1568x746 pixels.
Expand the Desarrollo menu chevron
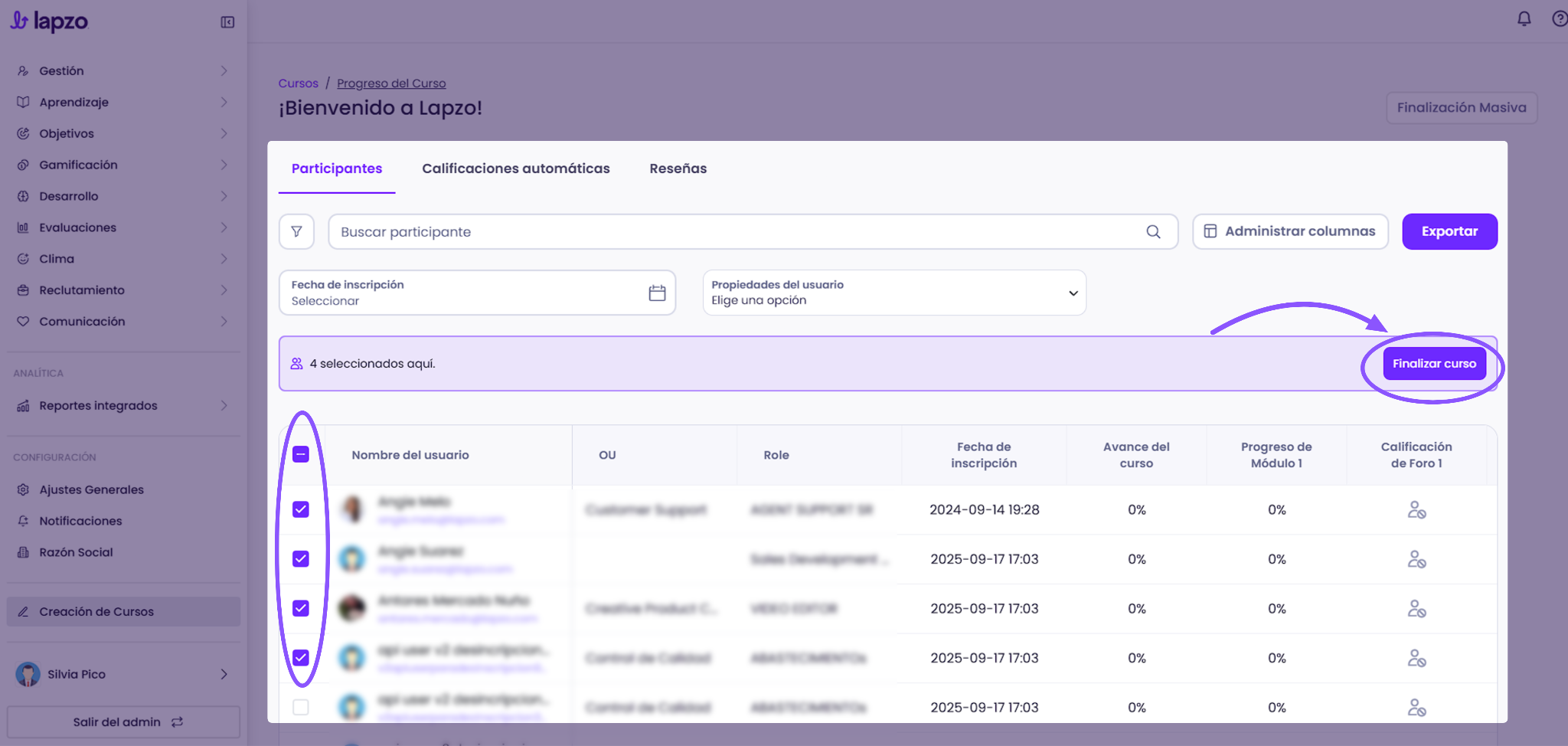tap(224, 196)
